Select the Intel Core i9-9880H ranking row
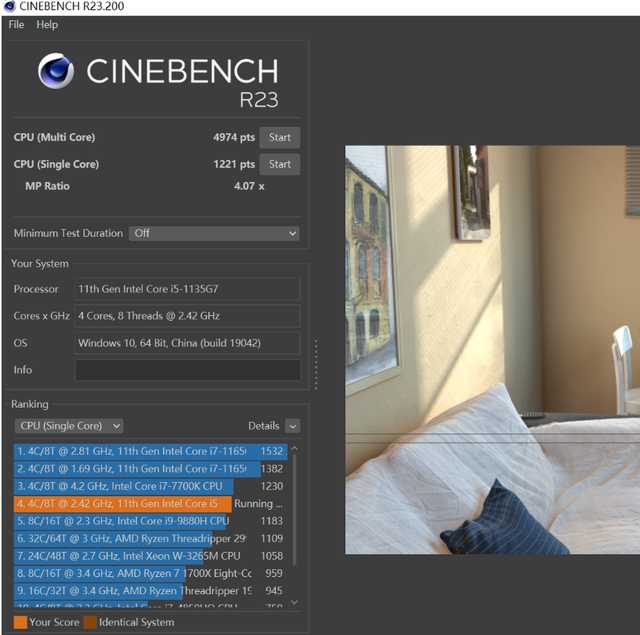The width and height of the screenshot is (640, 635). point(150,521)
